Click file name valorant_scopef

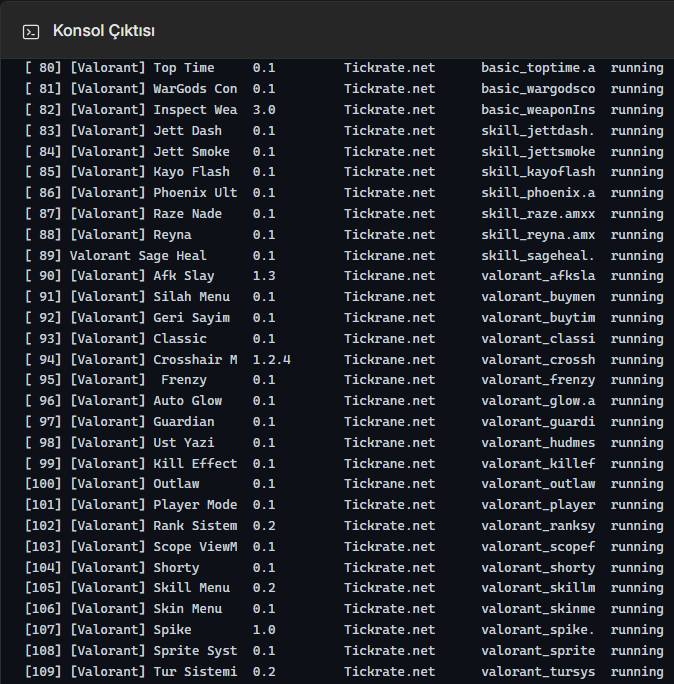[538, 547]
